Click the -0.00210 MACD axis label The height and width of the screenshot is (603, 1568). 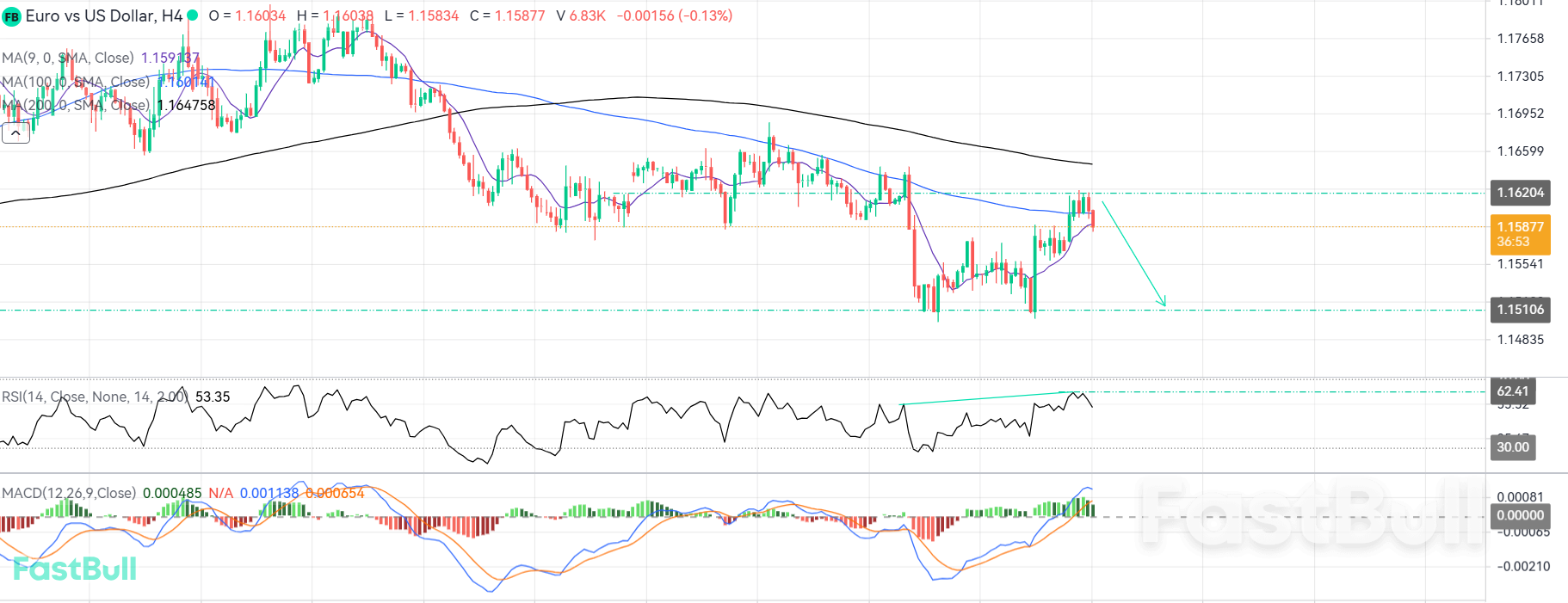1523,566
